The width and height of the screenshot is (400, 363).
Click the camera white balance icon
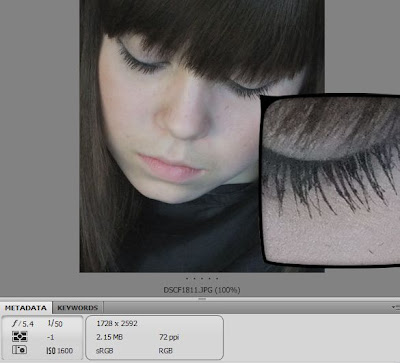pos(19,350)
